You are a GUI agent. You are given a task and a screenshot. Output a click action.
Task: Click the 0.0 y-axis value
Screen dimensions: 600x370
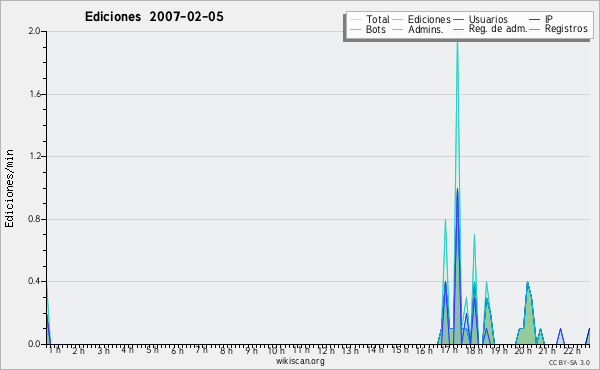click(x=34, y=344)
